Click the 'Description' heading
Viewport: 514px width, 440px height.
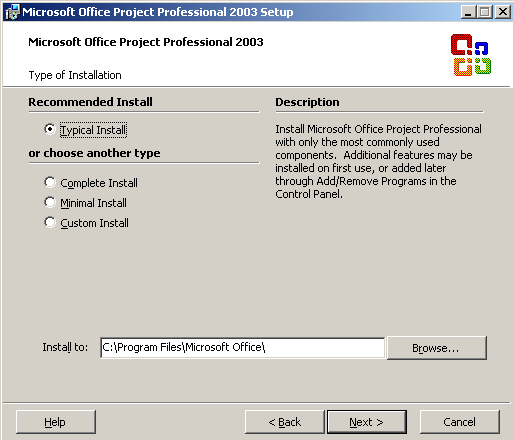tap(307, 102)
